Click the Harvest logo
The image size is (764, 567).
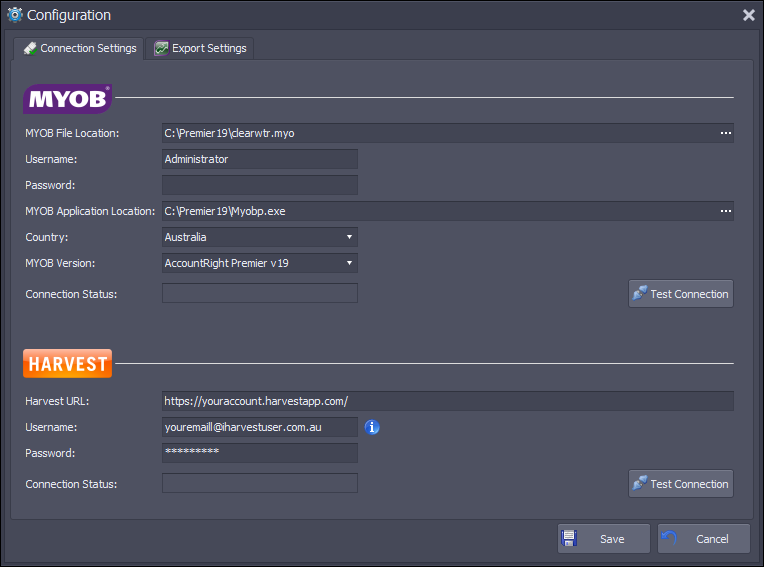[67, 363]
